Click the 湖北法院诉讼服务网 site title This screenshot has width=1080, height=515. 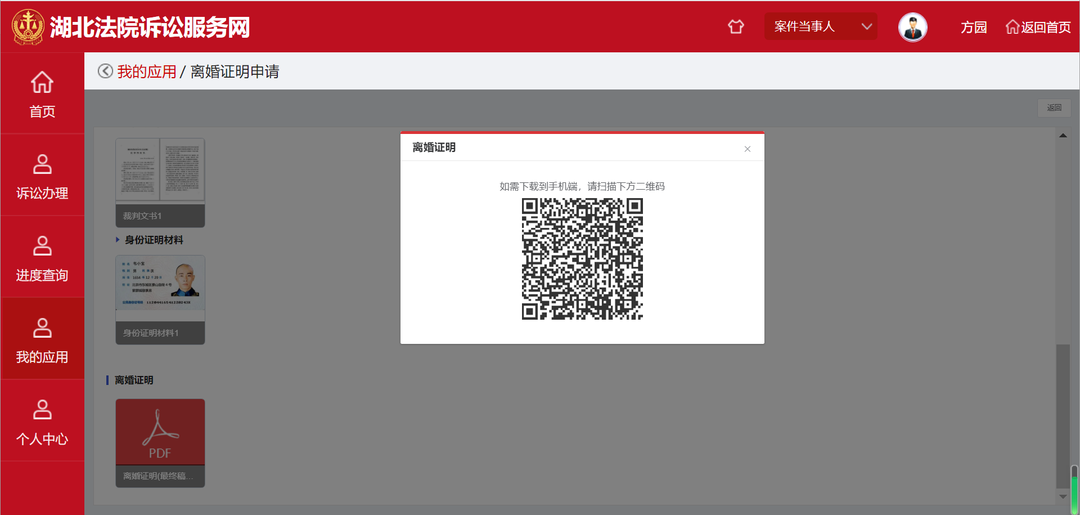[149, 27]
